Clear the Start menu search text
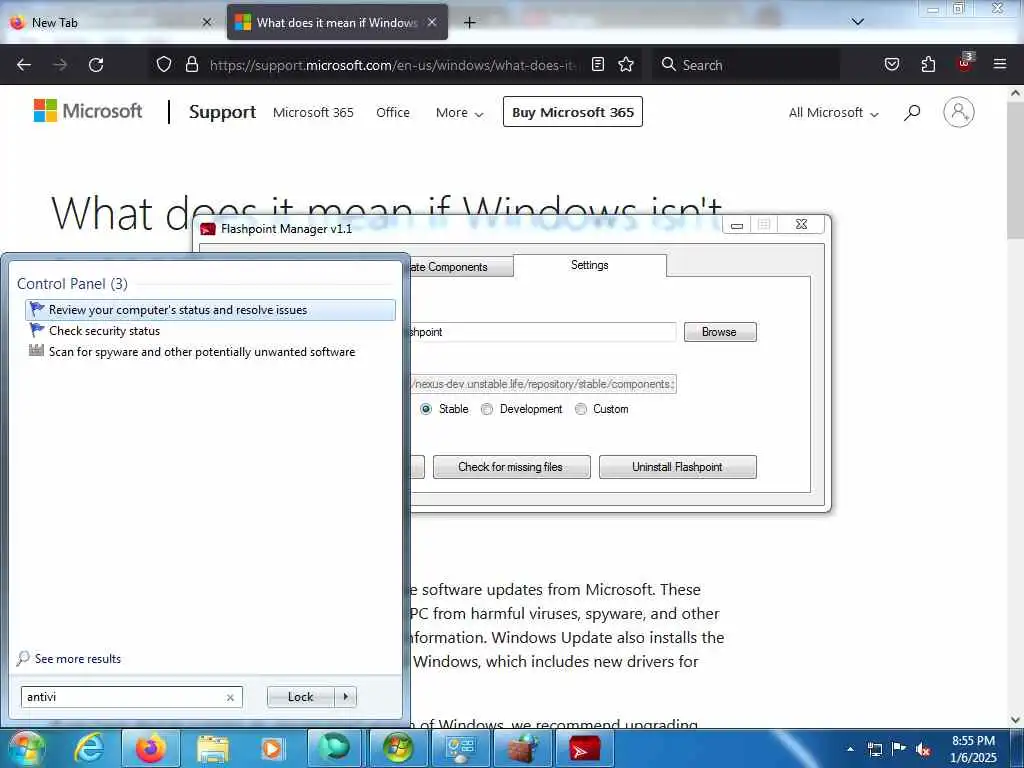This screenshot has height=768, width=1024. (230, 697)
